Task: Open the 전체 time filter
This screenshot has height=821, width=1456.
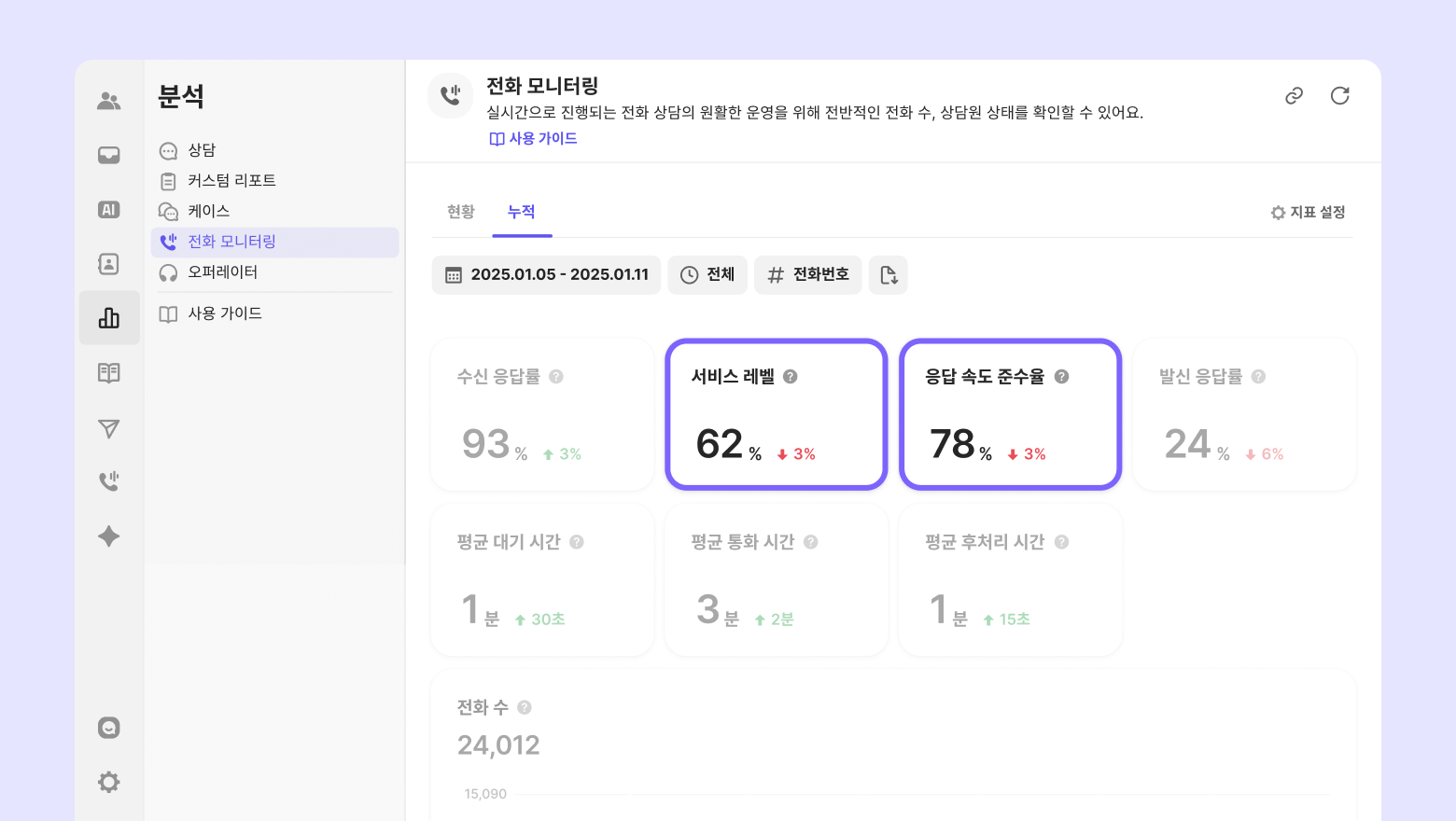Action: pyautogui.click(x=707, y=275)
